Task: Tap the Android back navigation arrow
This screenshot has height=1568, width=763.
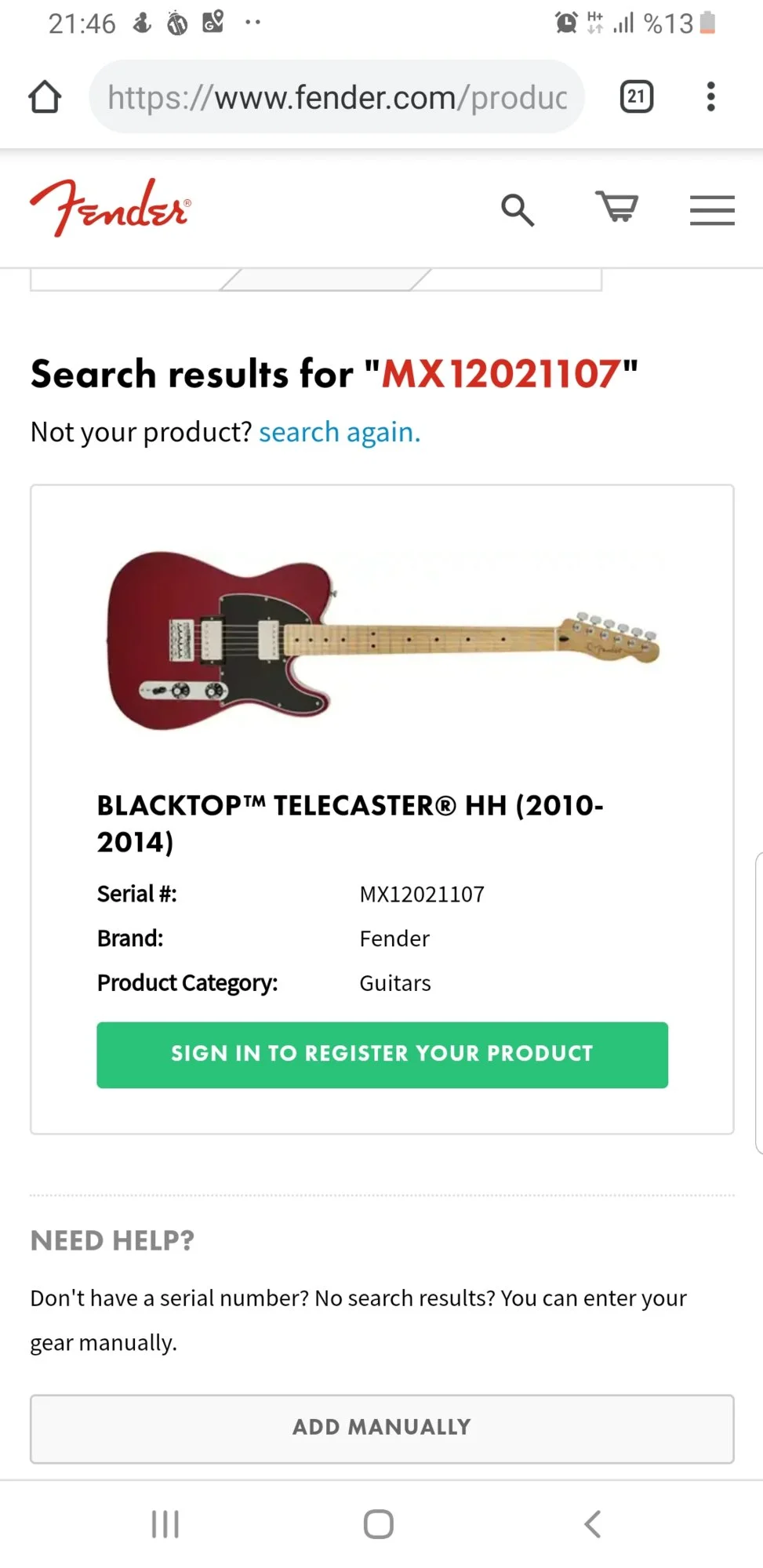Action: pos(593,1524)
